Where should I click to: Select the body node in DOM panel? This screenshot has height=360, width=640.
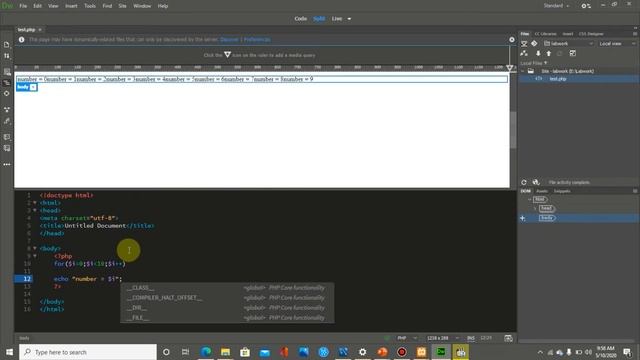tap(547, 218)
